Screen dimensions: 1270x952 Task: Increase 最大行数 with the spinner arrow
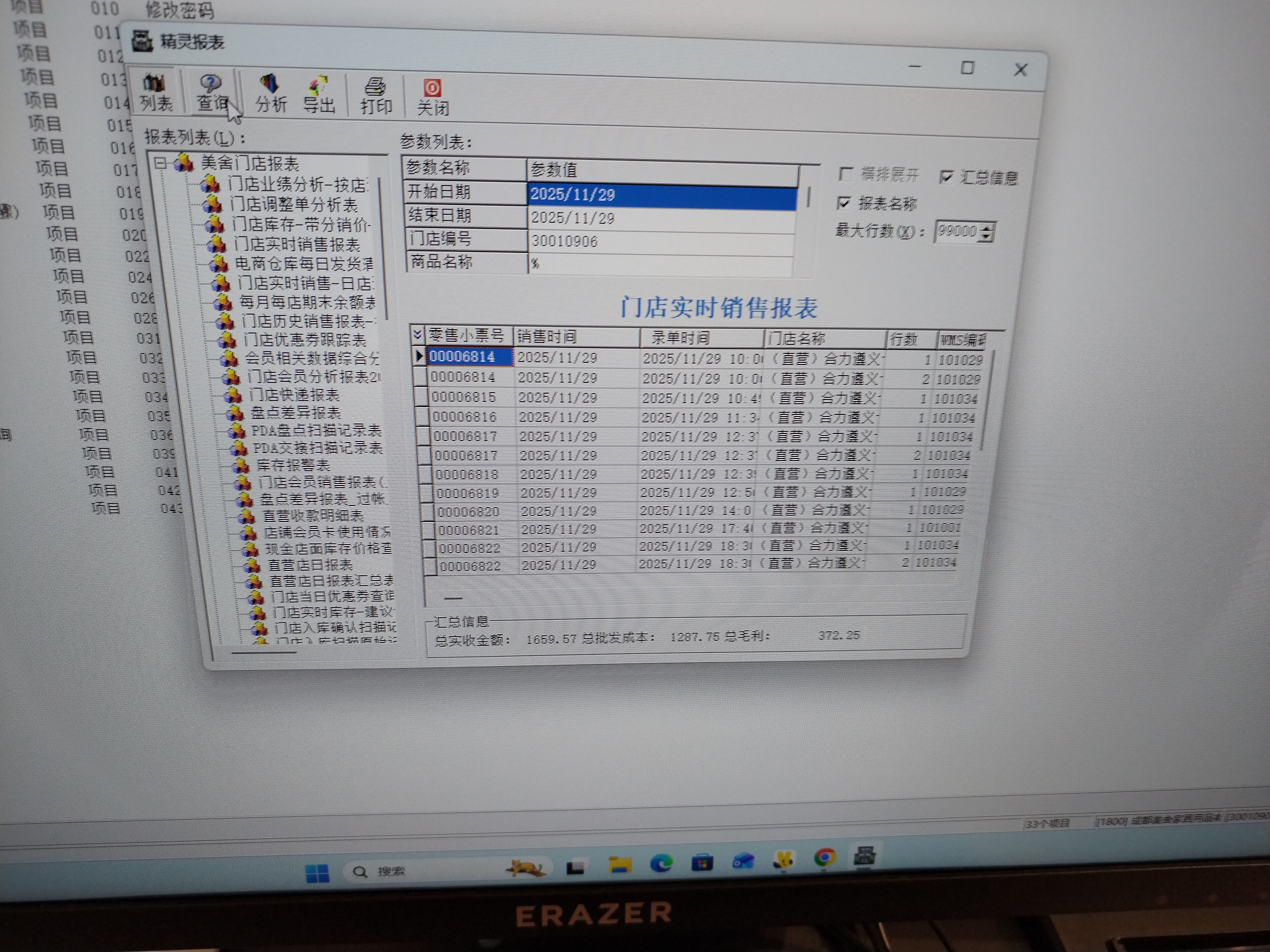point(986,228)
